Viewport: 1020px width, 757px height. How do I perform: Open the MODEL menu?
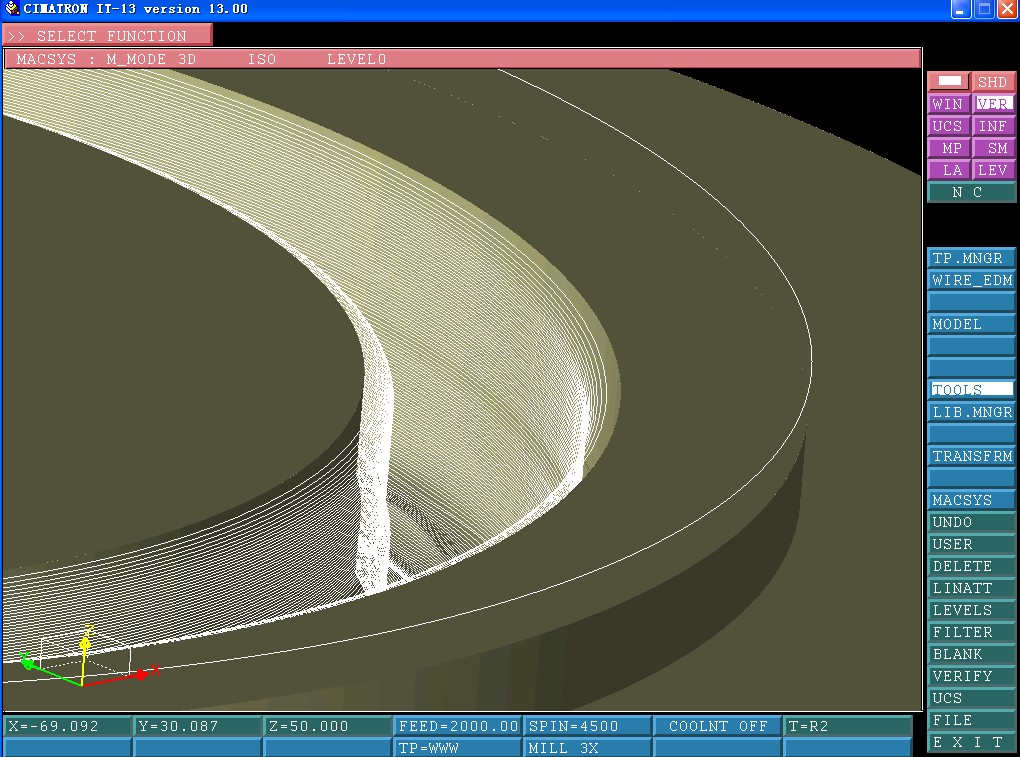pyautogui.click(x=971, y=324)
